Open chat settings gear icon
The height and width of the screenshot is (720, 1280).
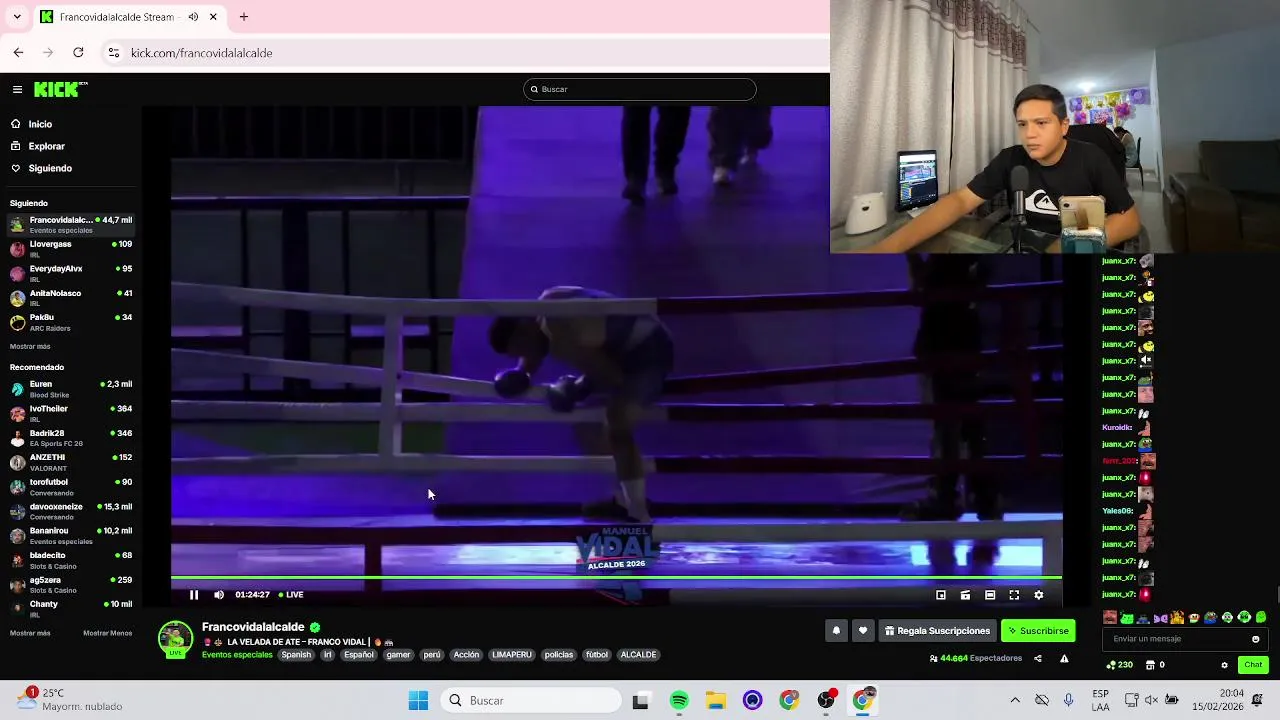click(1224, 665)
